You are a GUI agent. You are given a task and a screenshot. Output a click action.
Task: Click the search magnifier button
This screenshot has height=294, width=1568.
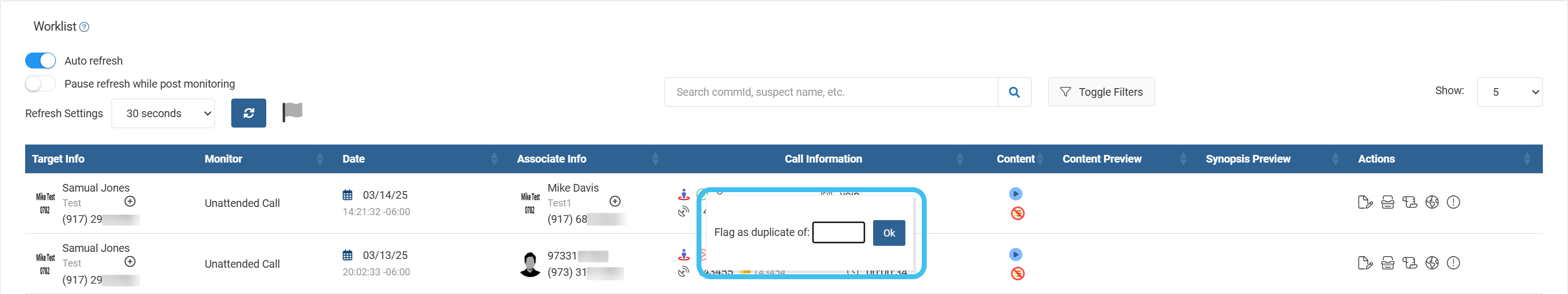(x=1014, y=92)
